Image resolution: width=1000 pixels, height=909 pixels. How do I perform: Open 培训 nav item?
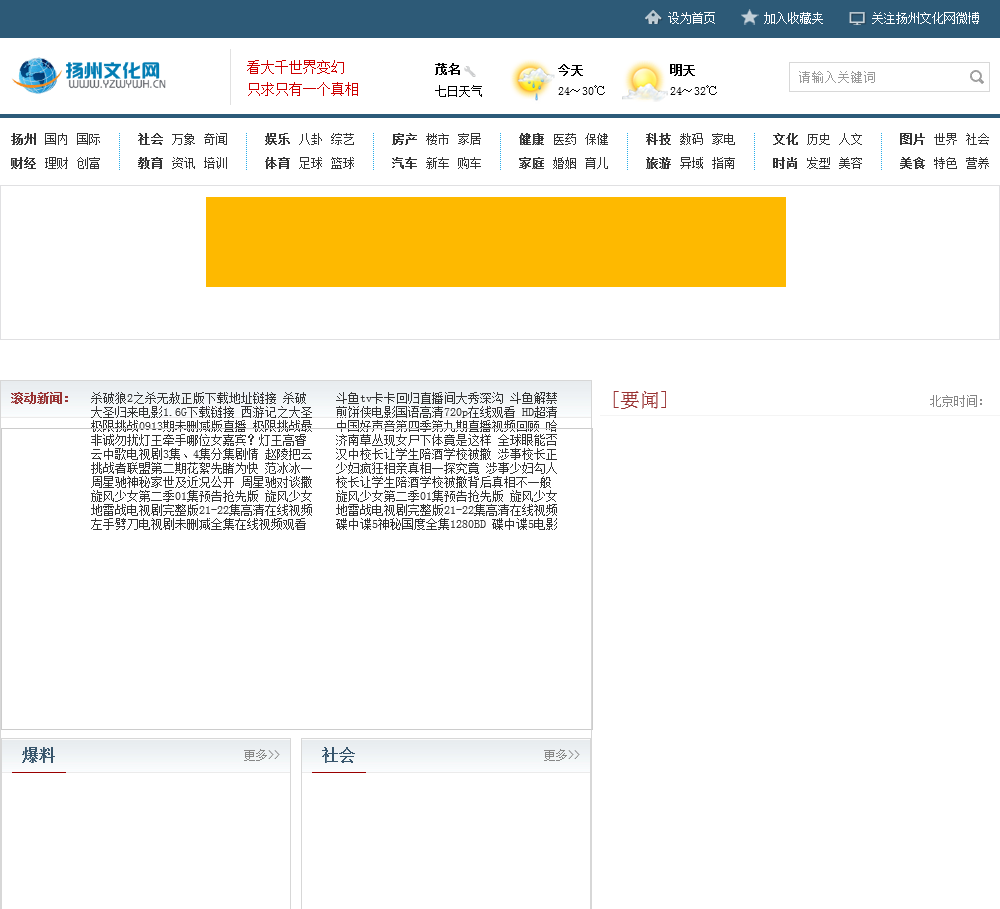pyautogui.click(x=216, y=163)
